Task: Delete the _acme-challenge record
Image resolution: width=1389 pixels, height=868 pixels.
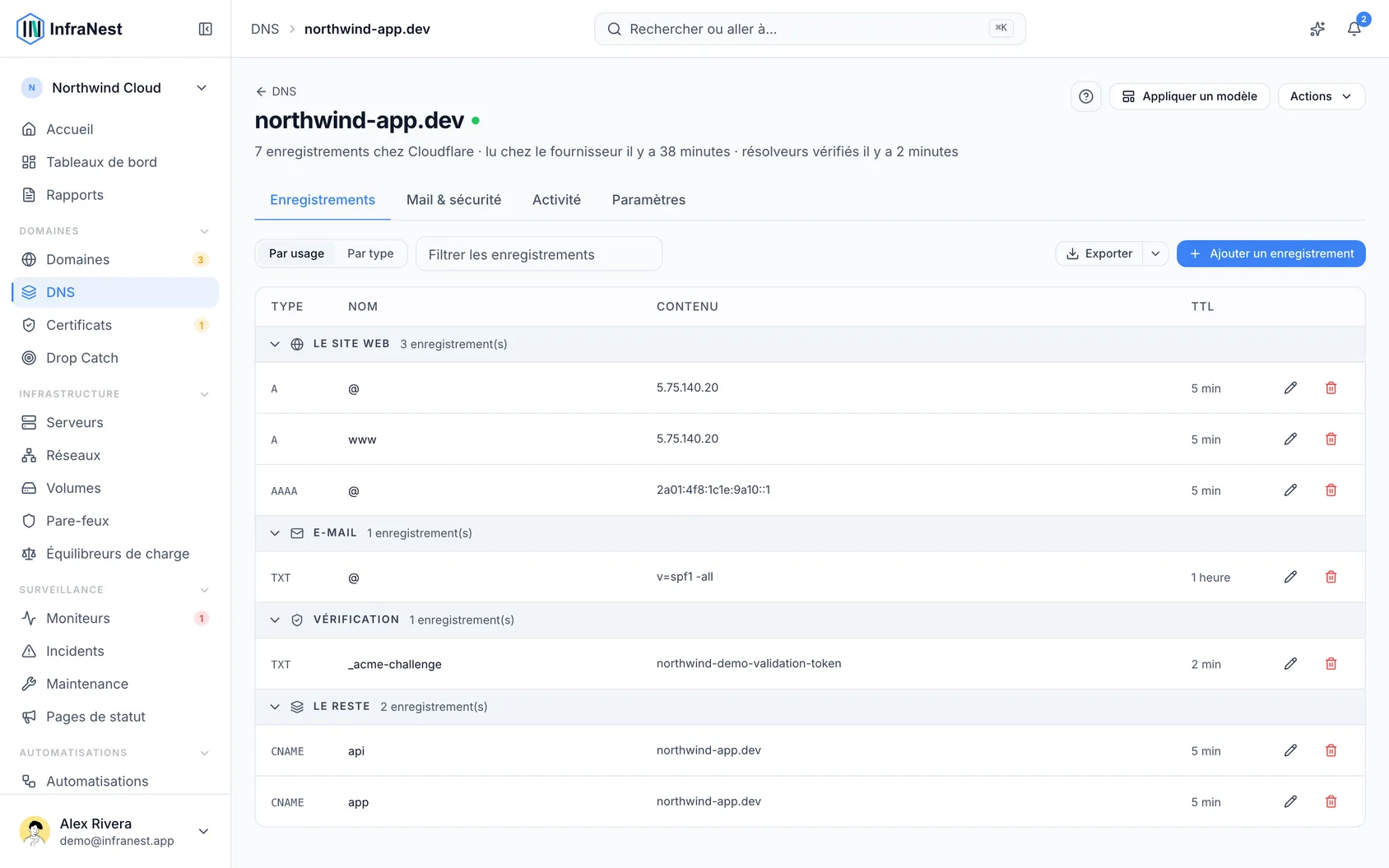Action: (x=1331, y=664)
